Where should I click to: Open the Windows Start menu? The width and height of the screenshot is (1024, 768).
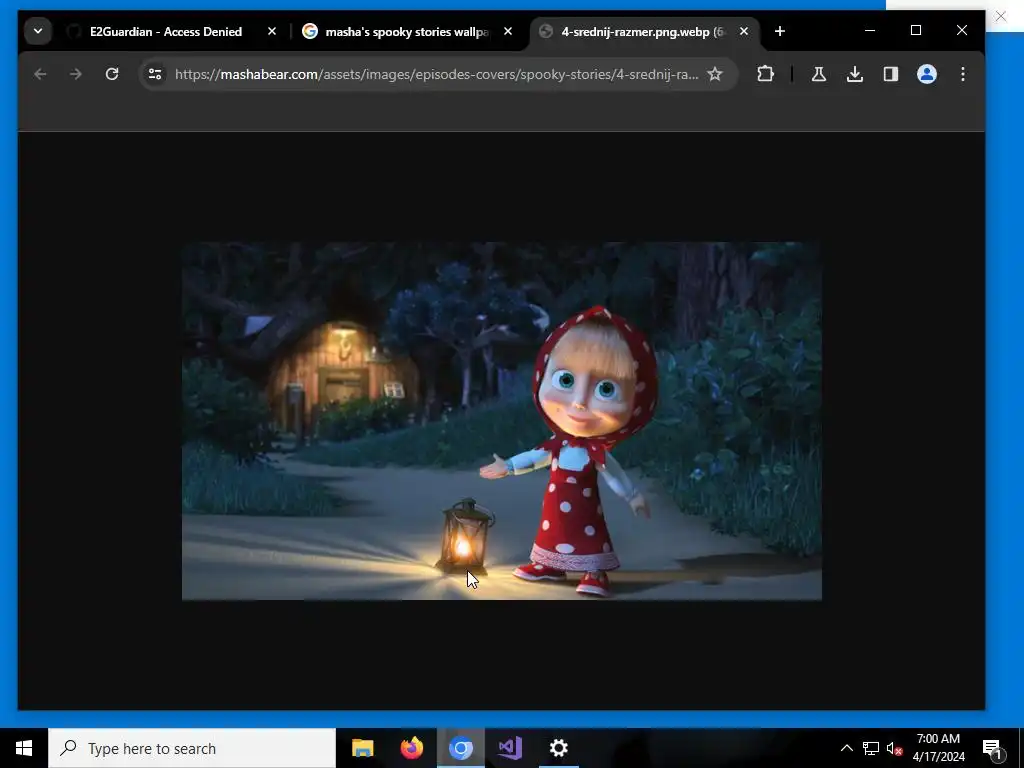tap(24, 748)
